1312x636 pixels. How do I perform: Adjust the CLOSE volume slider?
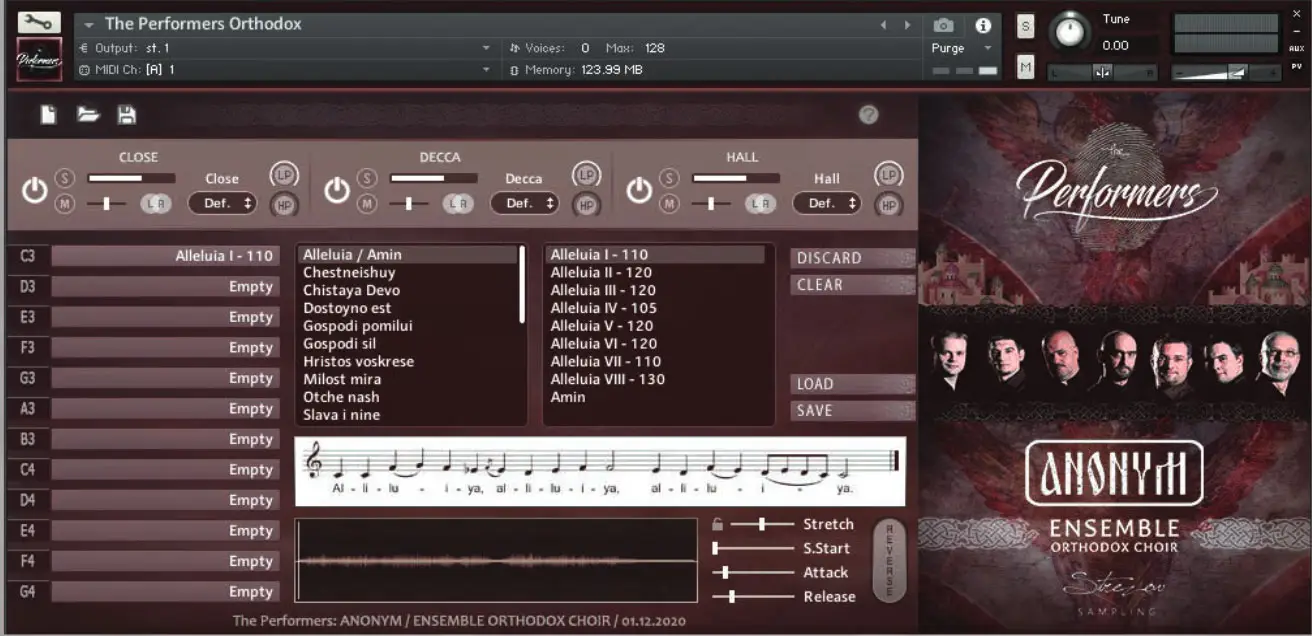131,178
